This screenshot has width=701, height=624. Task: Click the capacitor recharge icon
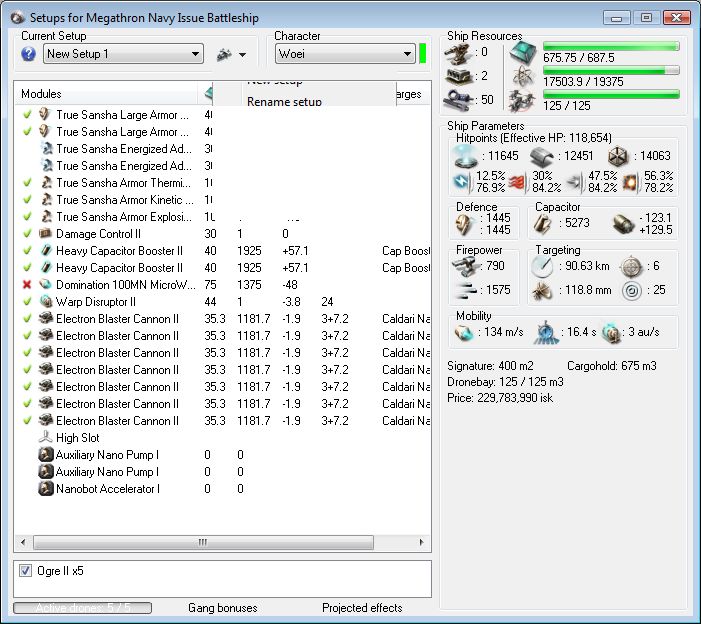coord(623,224)
